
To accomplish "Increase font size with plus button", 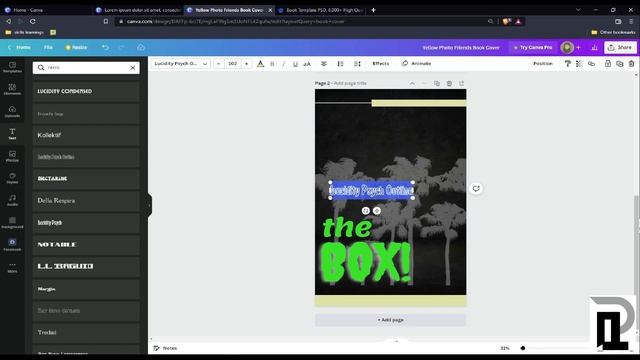I will (247, 64).
